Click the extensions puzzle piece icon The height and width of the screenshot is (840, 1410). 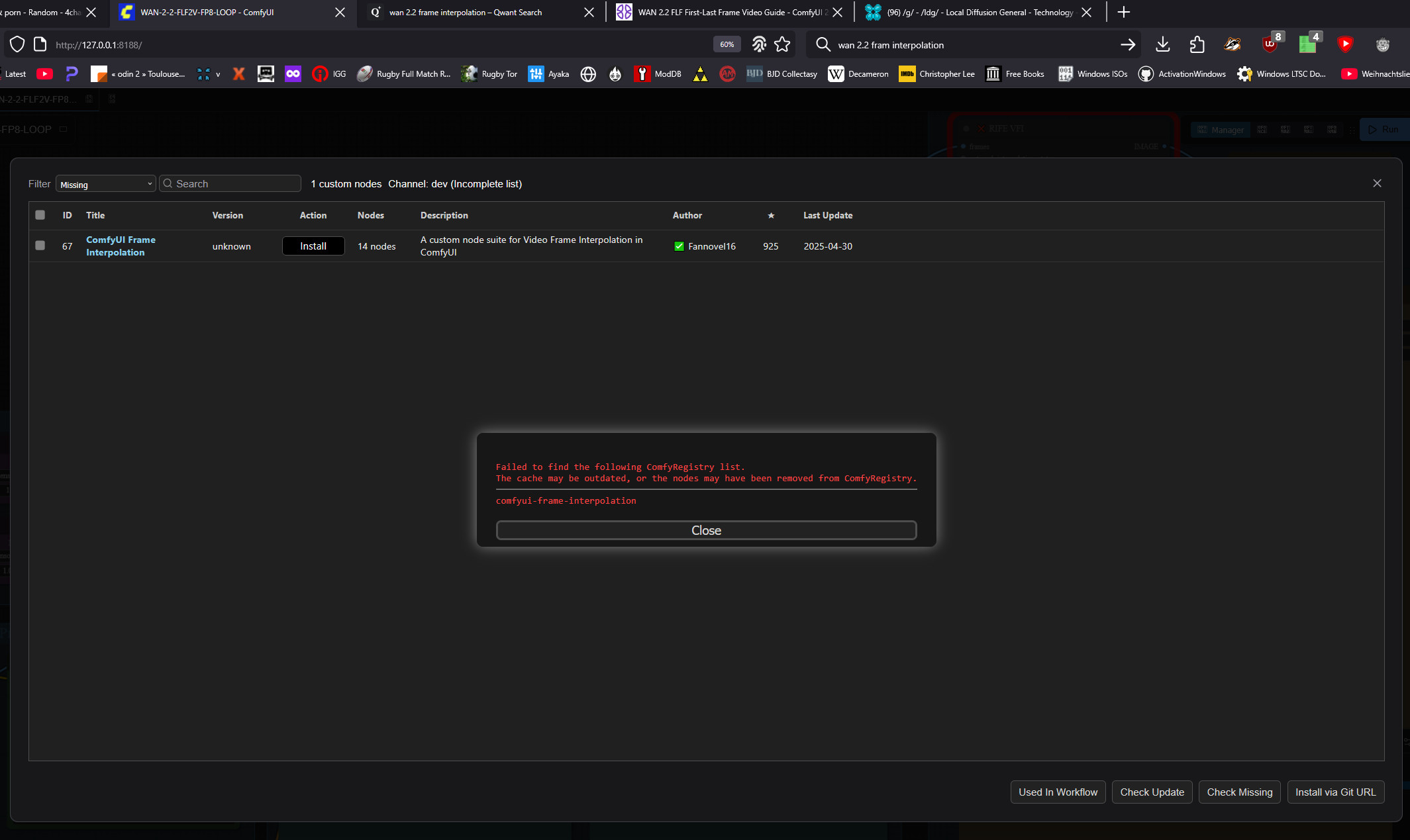(1197, 44)
